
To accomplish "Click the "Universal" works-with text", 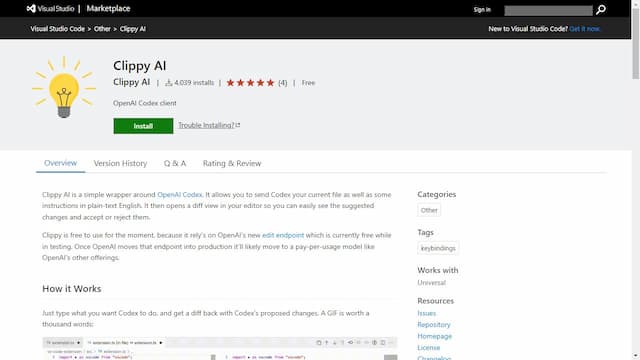I will click(x=431, y=282).
